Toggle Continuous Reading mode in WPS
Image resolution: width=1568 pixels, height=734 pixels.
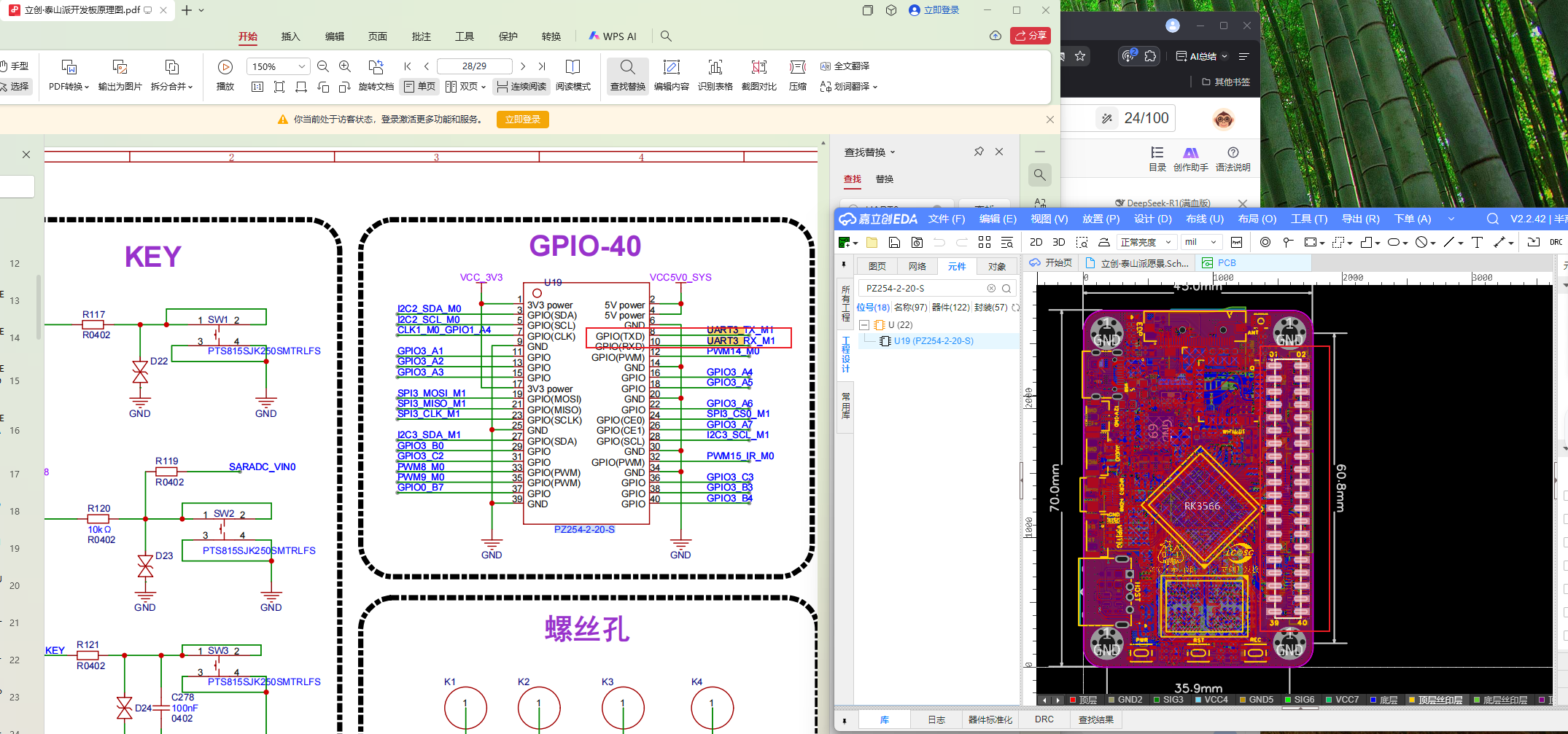click(521, 87)
